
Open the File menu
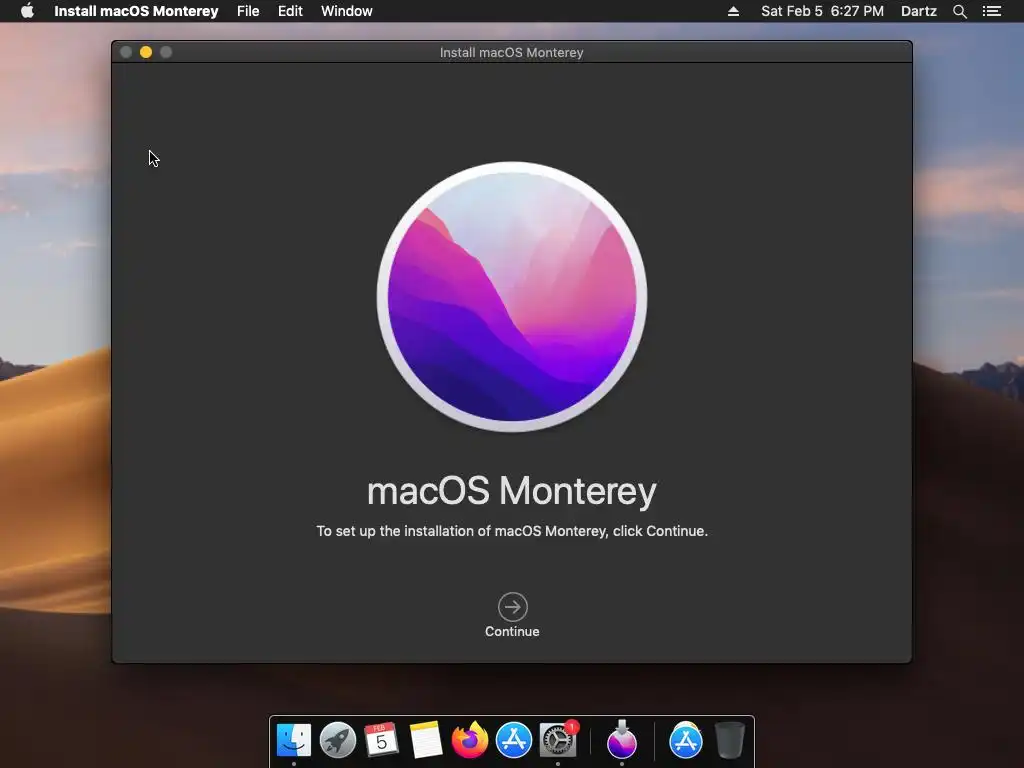click(248, 11)
